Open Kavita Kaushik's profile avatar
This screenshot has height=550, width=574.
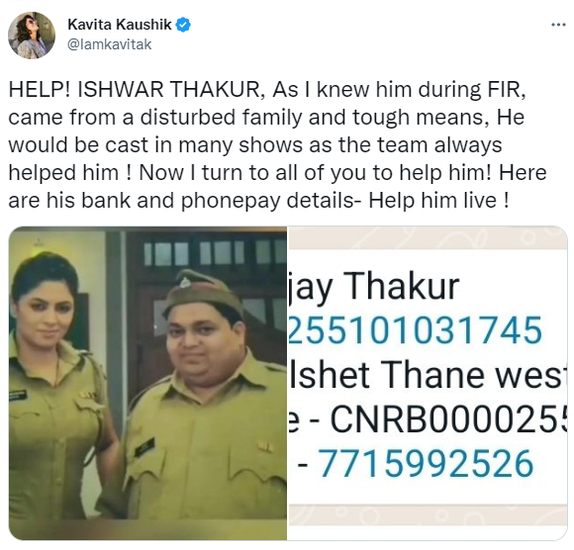32,35
